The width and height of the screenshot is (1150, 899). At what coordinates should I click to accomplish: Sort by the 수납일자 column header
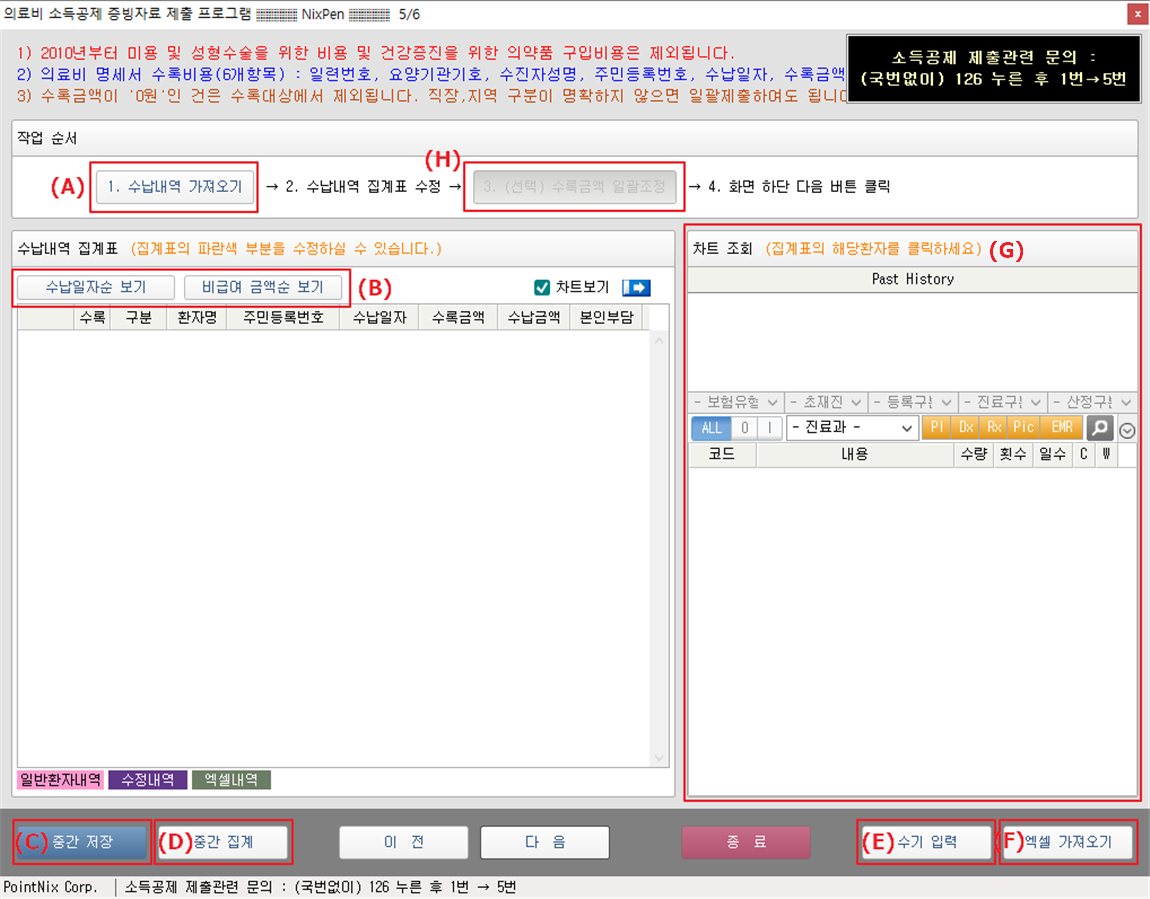tap(379, 318)
